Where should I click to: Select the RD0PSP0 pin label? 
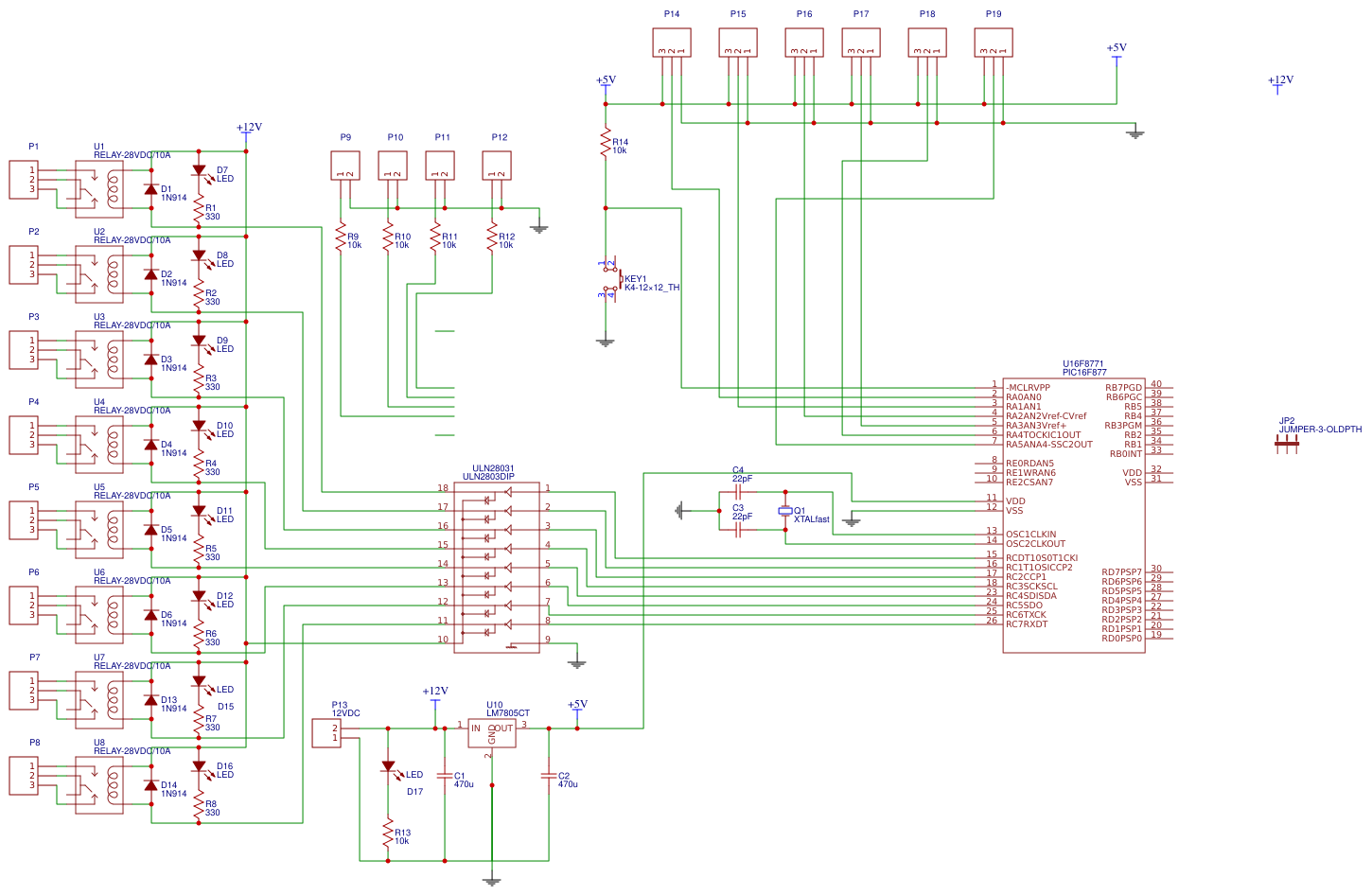1122,639
